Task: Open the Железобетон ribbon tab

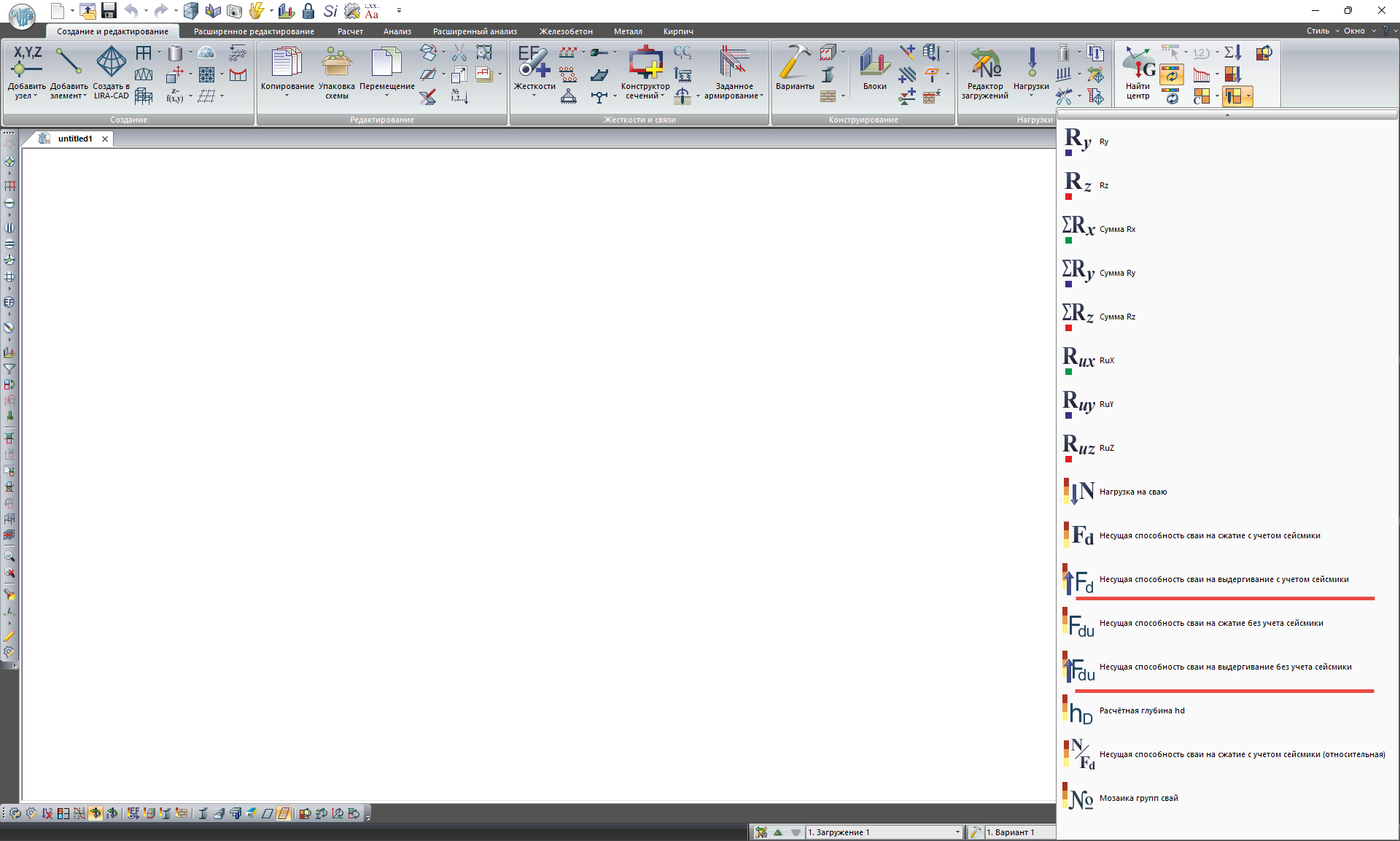Action: 566,31
